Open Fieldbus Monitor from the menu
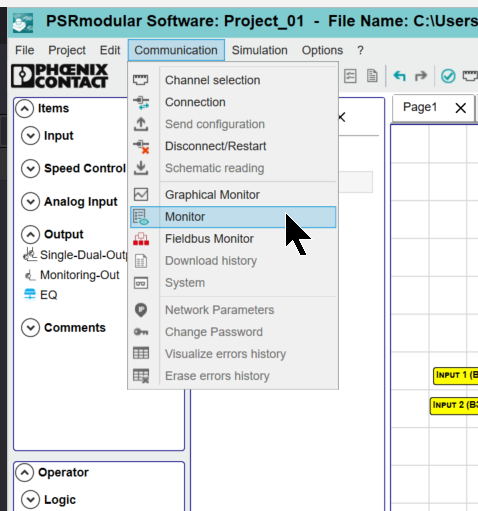This screenshot has width=478, height=511. coord(233,239)
